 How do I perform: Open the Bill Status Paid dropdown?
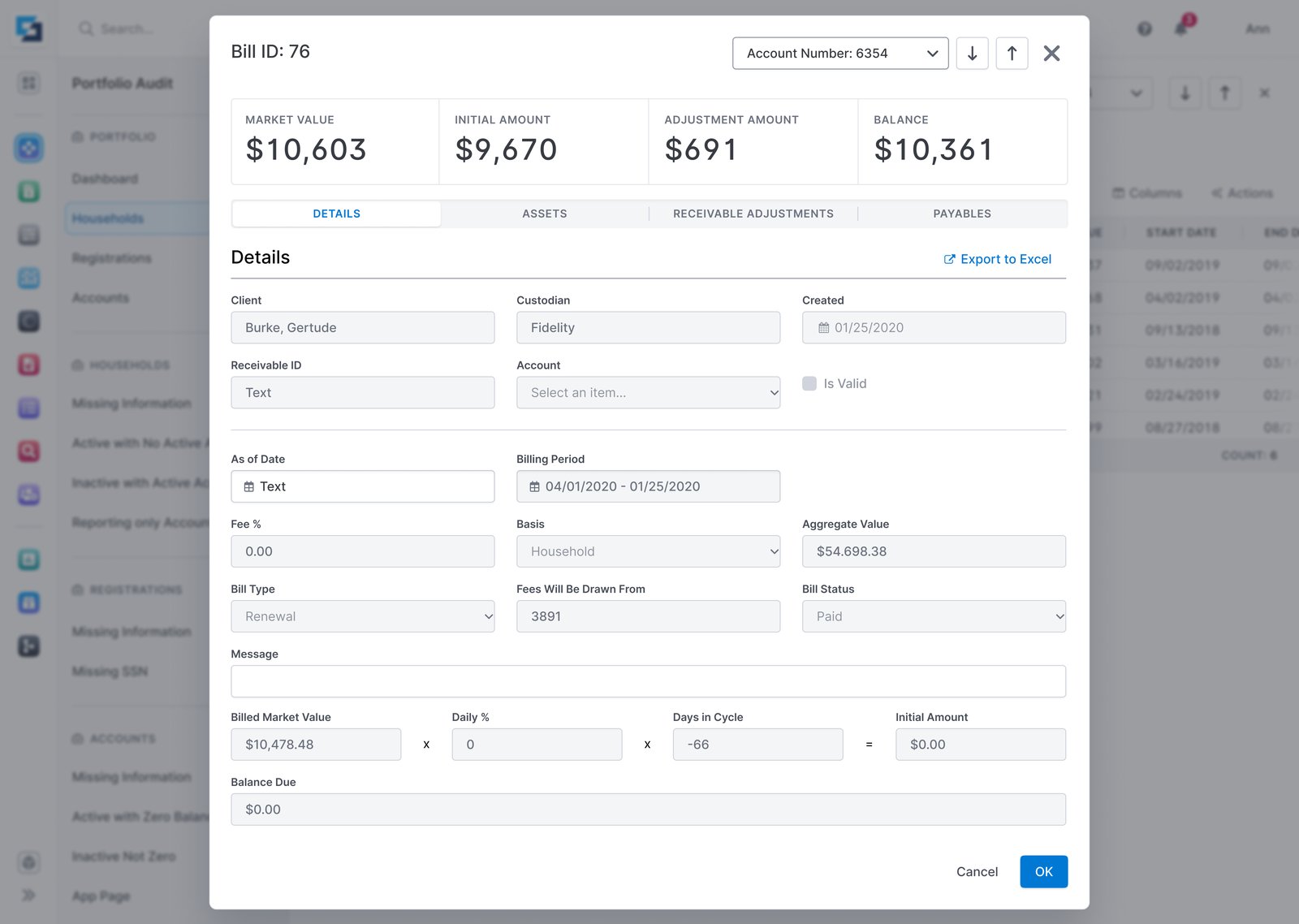(934, 616)
